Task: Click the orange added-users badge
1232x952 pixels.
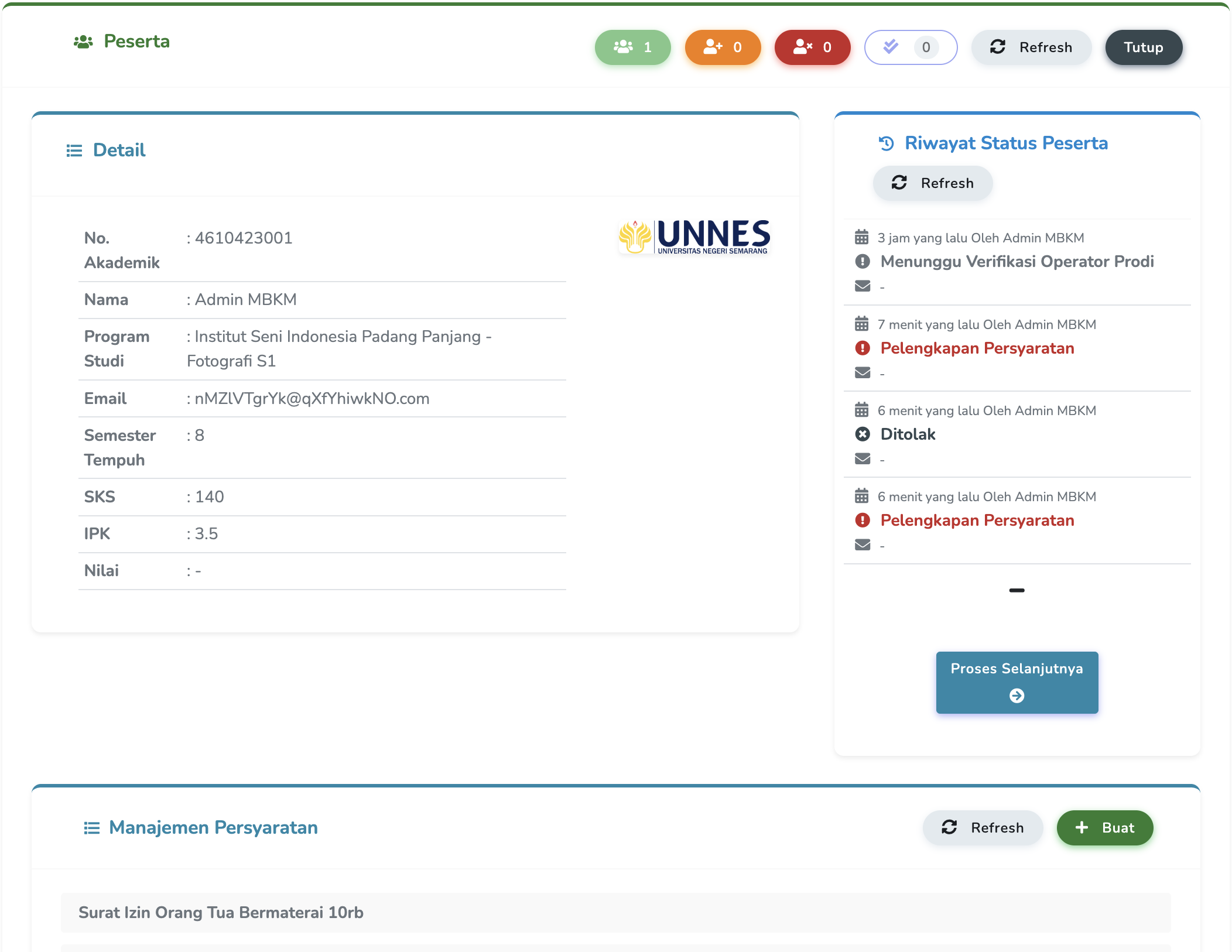Action: [723, 47]
